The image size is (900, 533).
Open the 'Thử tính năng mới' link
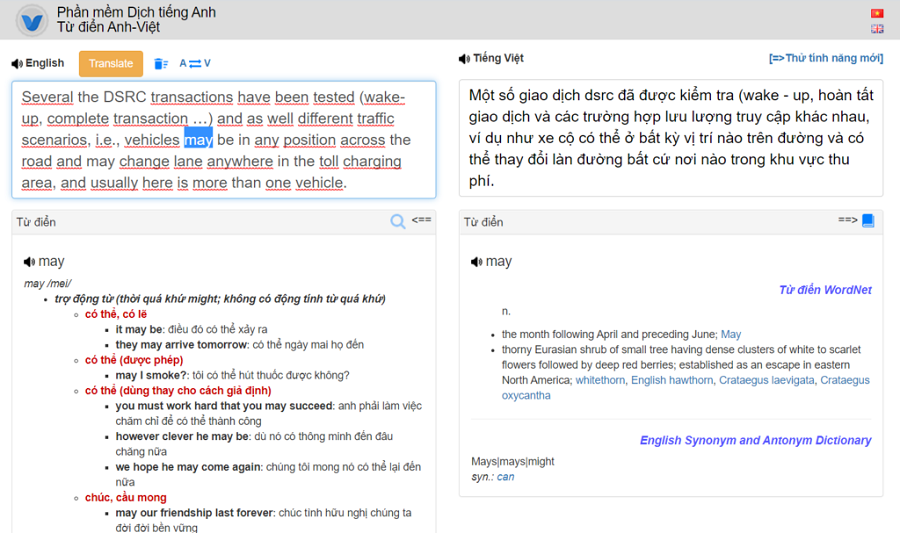825,59
